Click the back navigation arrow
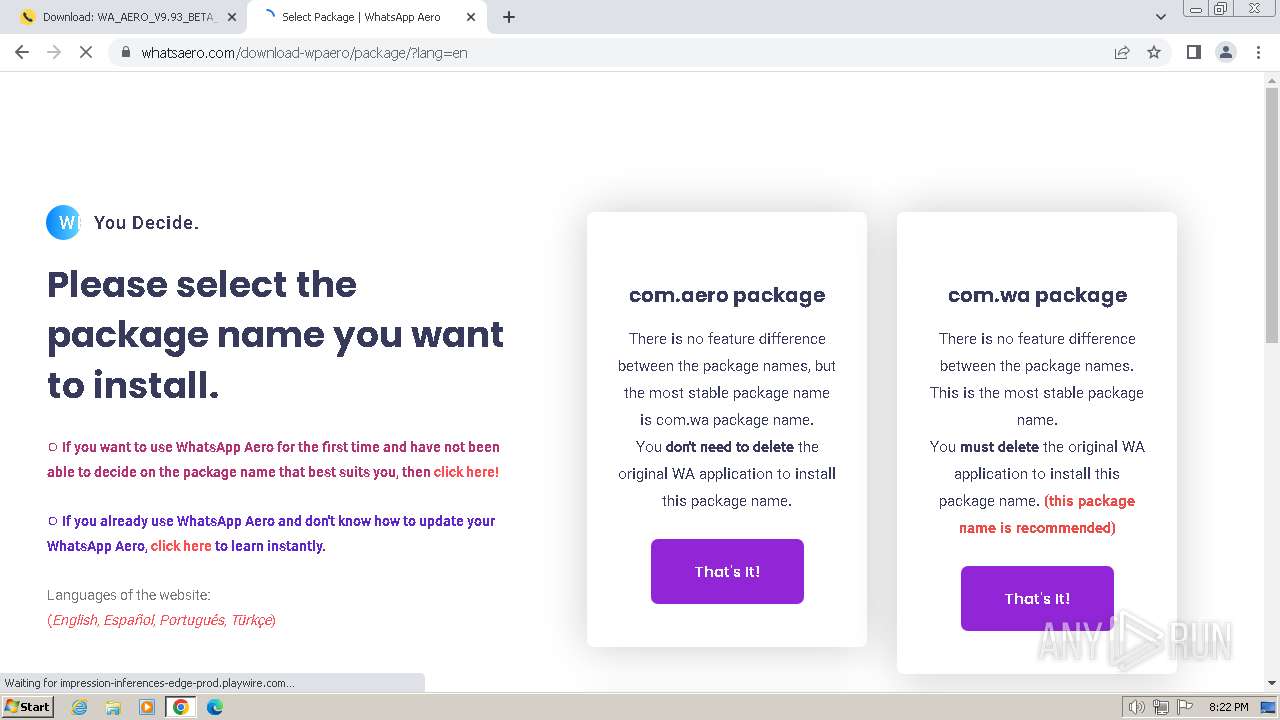This screenshot has height=720, width=1280. (22, 52)
